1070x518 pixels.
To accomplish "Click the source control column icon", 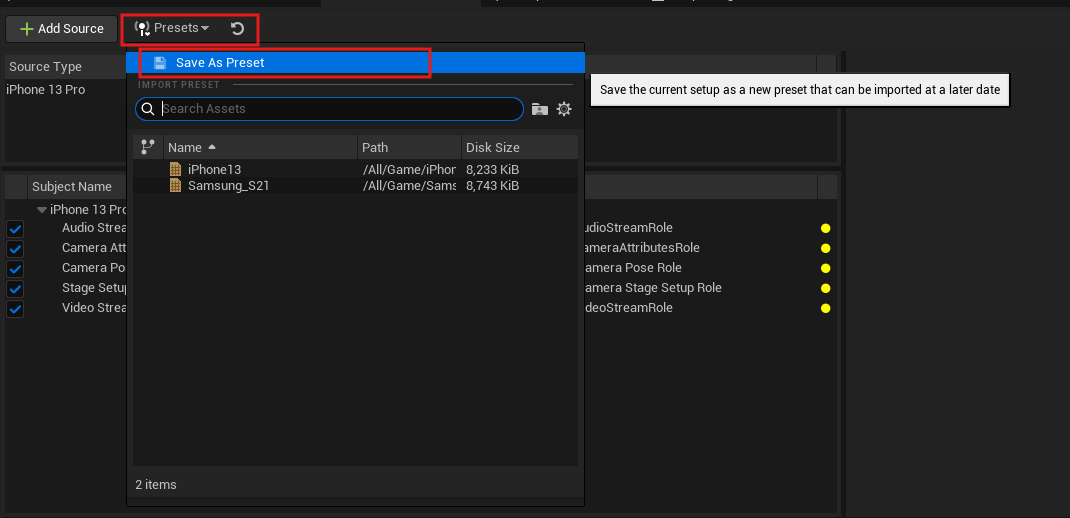I will click(148, 147).
